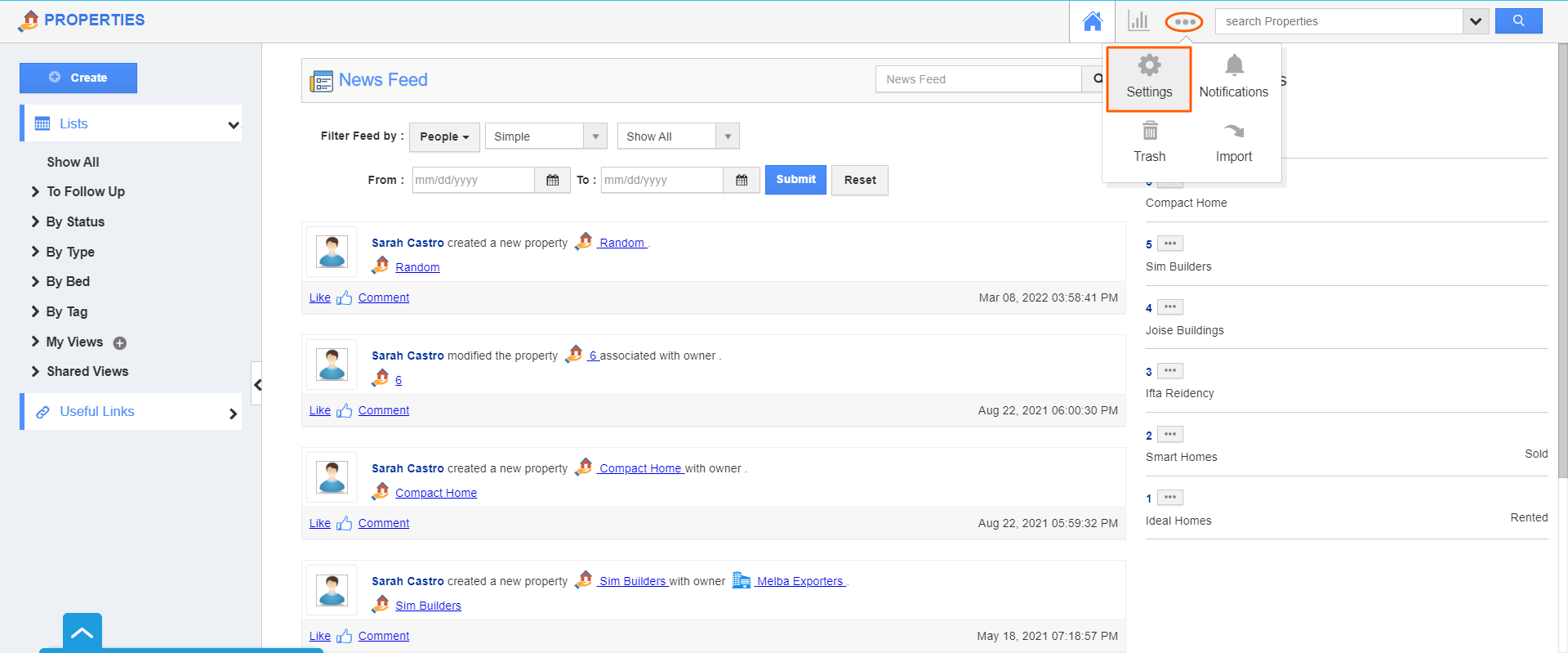Viewport: 1568px width, 653px height.
Task: Open the search Properties dropdown arrow
Action: coord(1475,21)
